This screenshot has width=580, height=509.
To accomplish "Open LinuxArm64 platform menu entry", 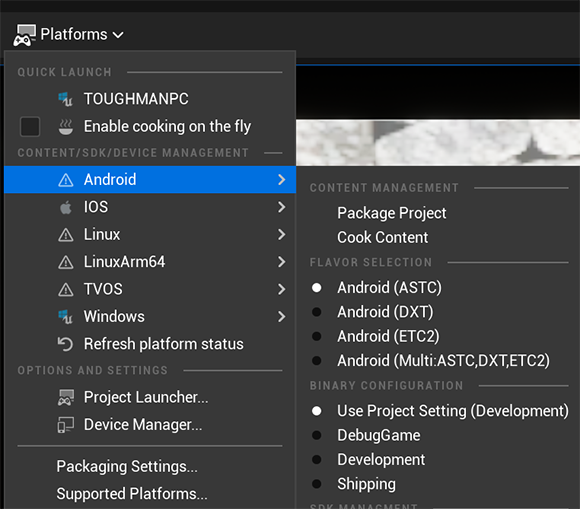I will click(x=150, y=262).
